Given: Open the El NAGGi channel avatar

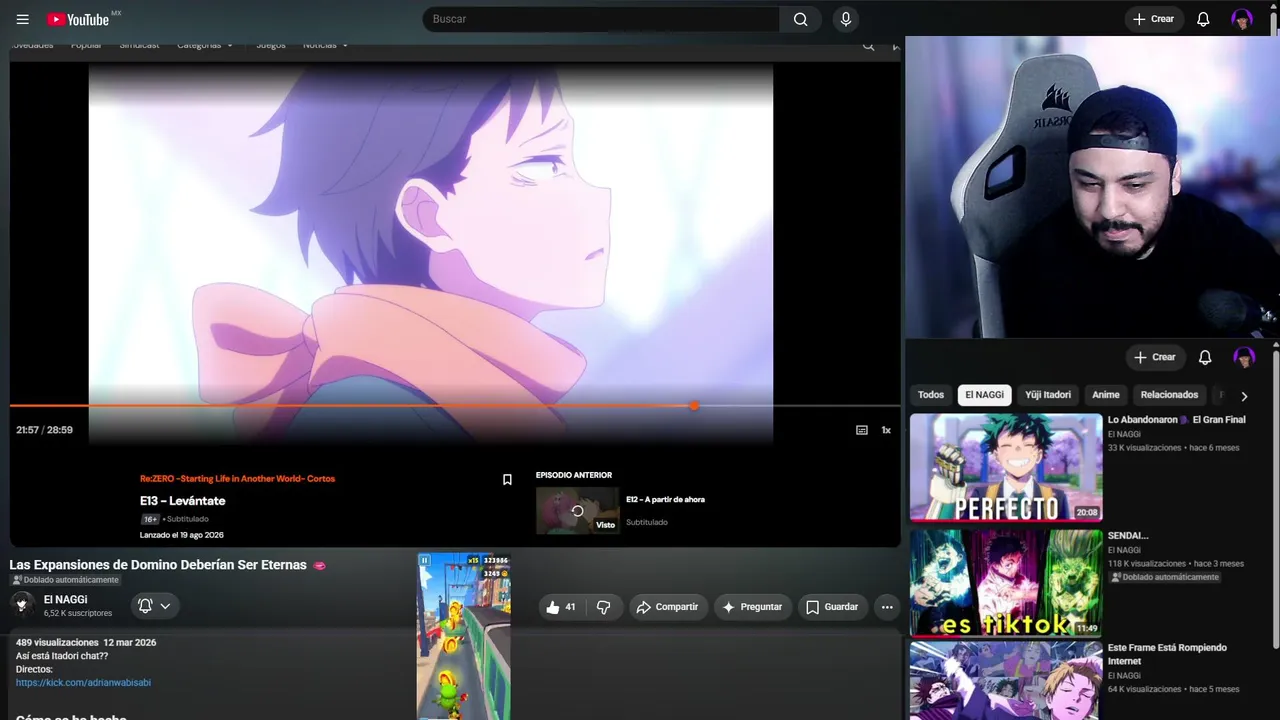Looking at the screenshot, I should pyautogui.click(x=22, y=604).
